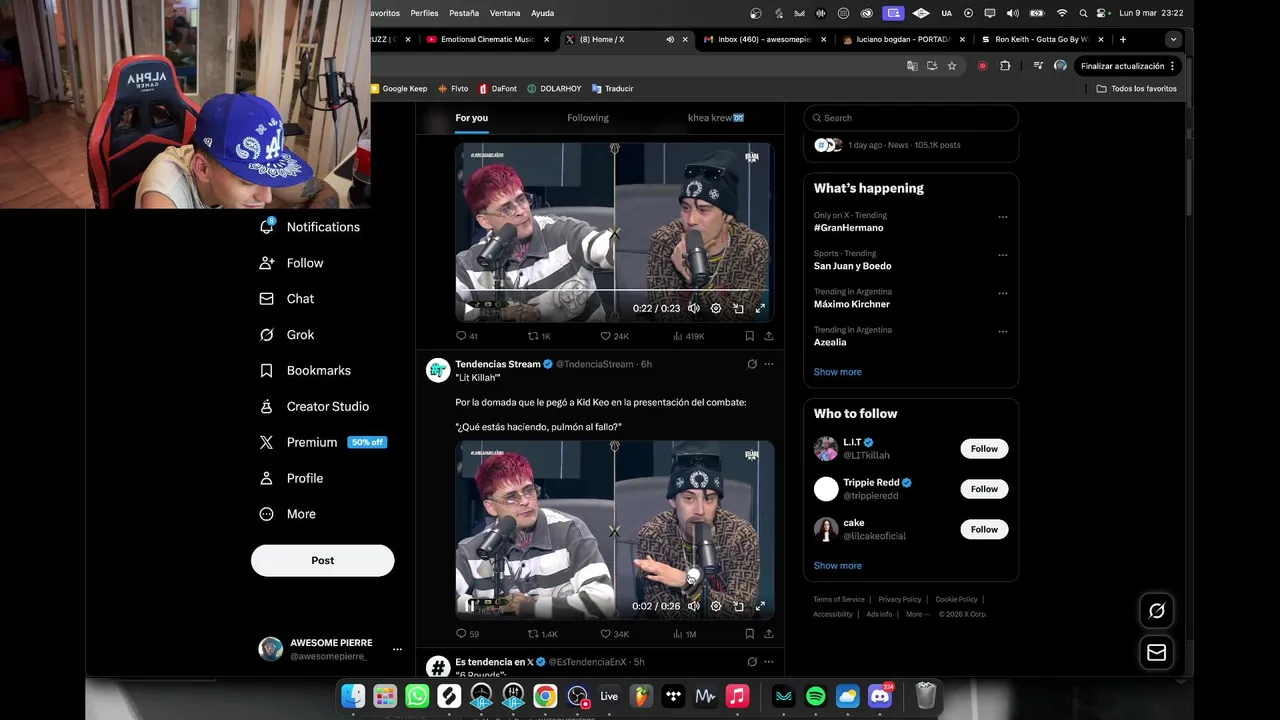Screen dimensions: 1280x720
Task: Open Premium in the X sidebar
Action: [322, 442]
